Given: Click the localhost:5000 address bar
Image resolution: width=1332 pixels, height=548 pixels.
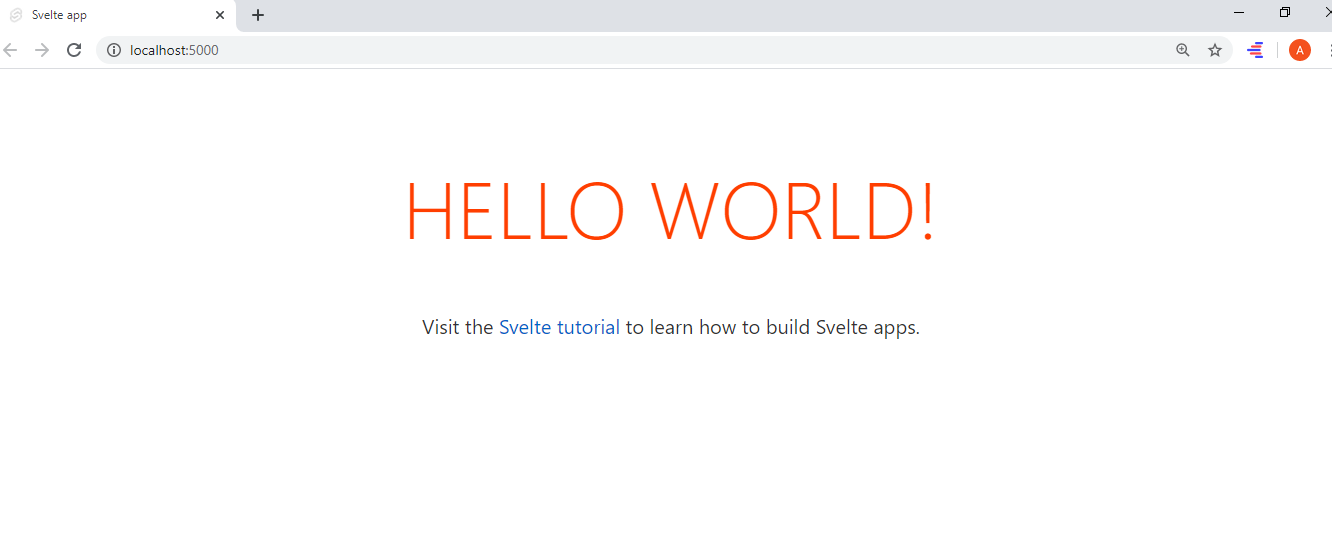Looking at the screenshot, I should [x=640, y=50].
